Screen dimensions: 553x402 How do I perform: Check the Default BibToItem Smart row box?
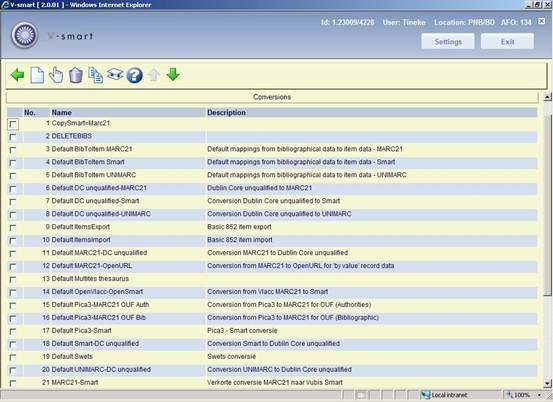13,163
